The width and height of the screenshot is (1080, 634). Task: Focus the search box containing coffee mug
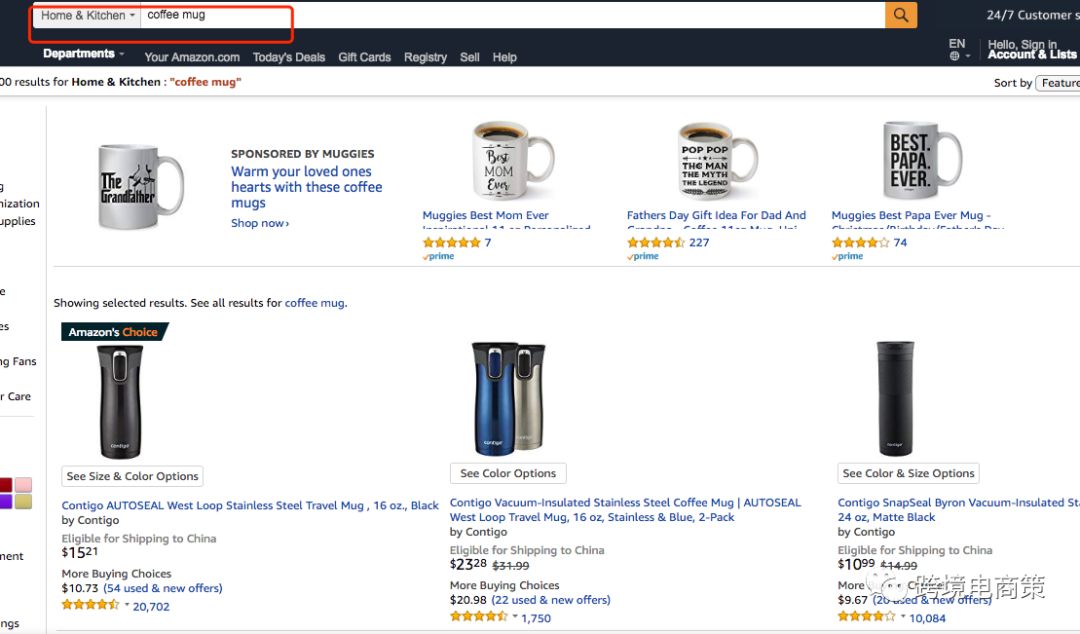pyautogui.click(x=510, y=15)
